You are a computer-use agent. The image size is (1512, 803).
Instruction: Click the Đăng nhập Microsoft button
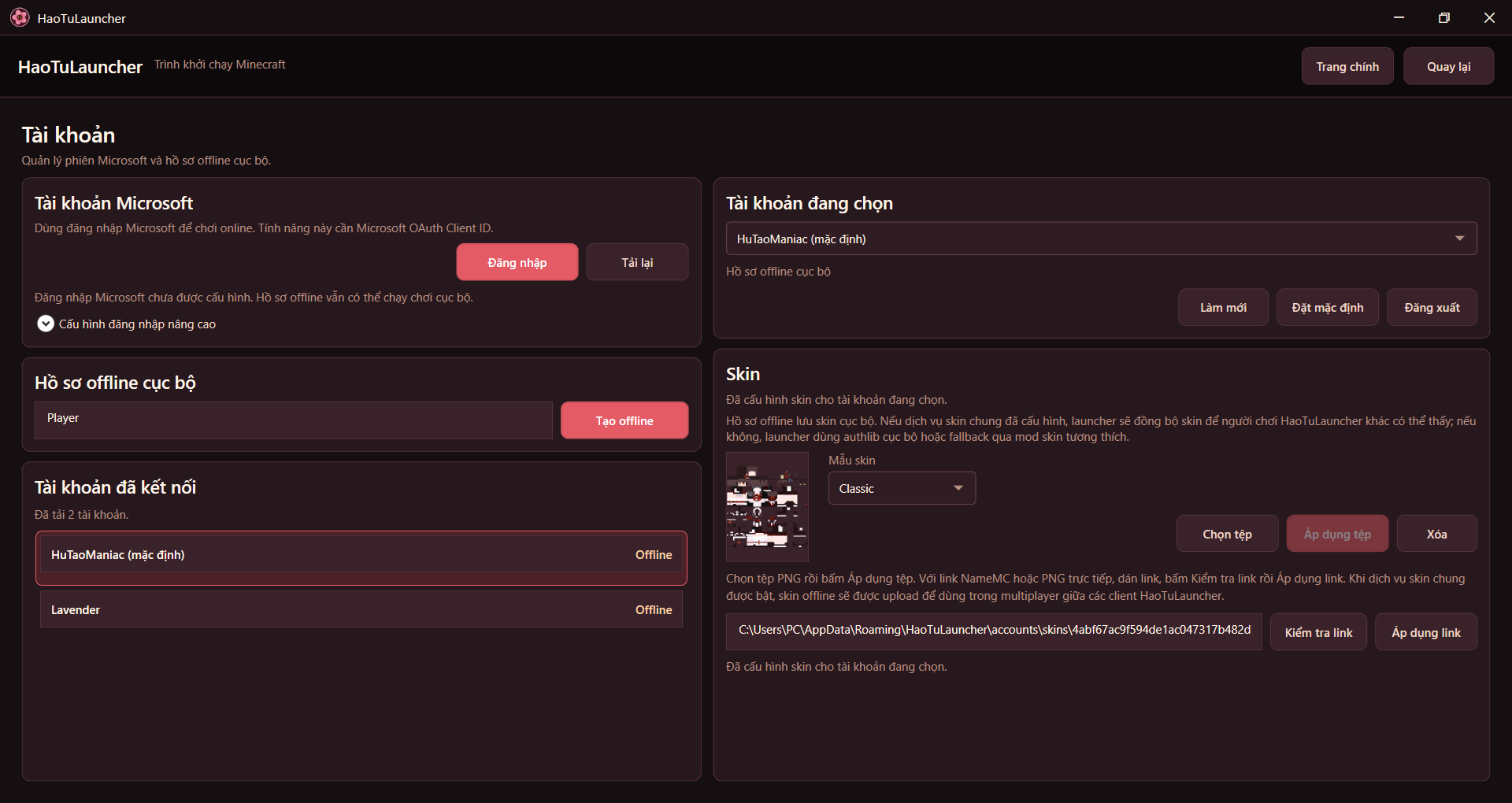(517, 262)
